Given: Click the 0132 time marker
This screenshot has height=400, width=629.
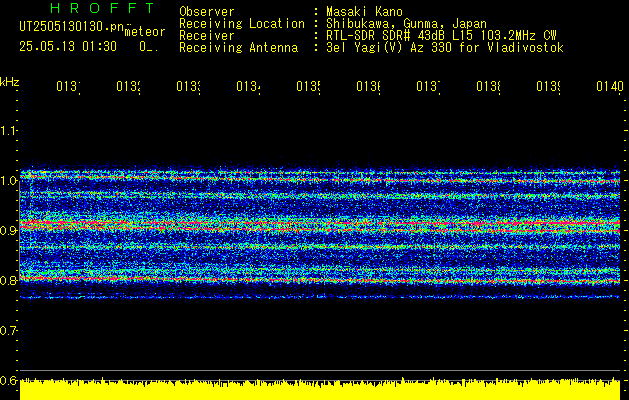Looking at the screenshot, I should (x=128, y=87).
